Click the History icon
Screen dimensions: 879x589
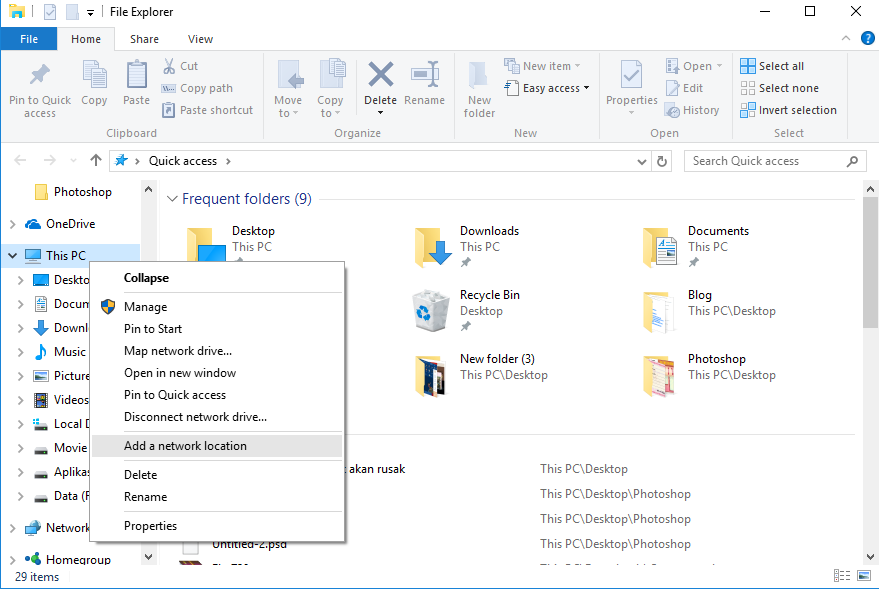coord(673,110)
